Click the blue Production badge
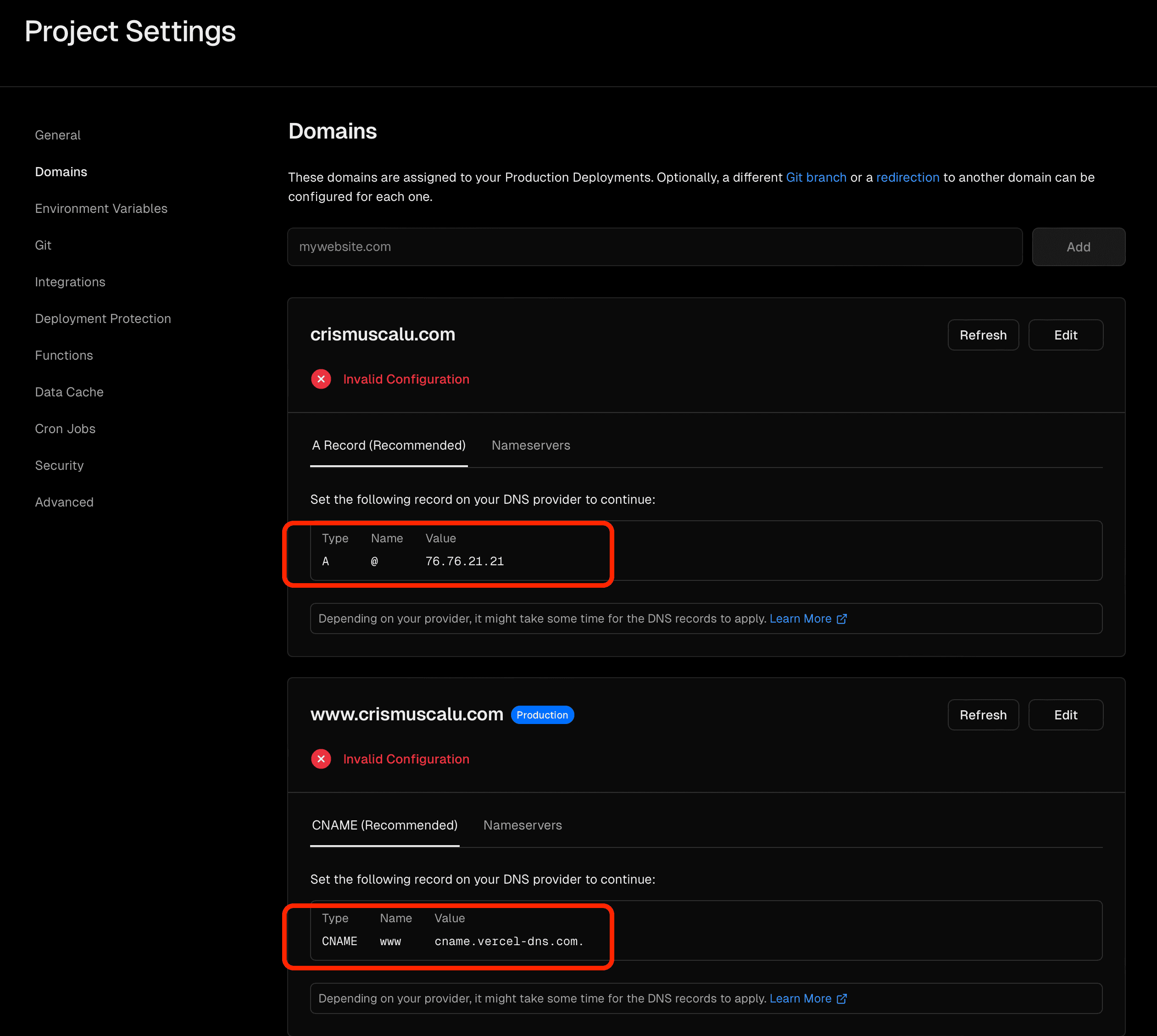Viewport: 1157px width, 1036px height. click(542, 715)
